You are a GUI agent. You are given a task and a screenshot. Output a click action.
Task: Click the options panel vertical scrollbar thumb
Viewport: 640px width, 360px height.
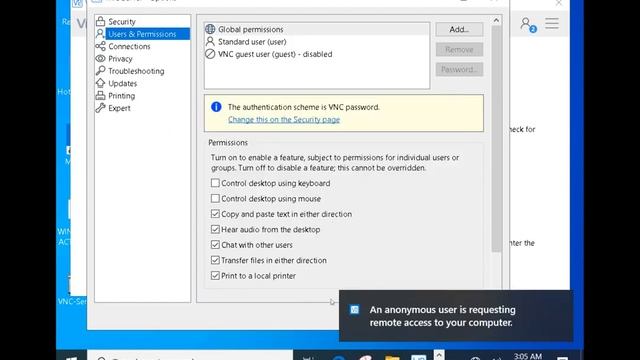[x=496, y=139]
